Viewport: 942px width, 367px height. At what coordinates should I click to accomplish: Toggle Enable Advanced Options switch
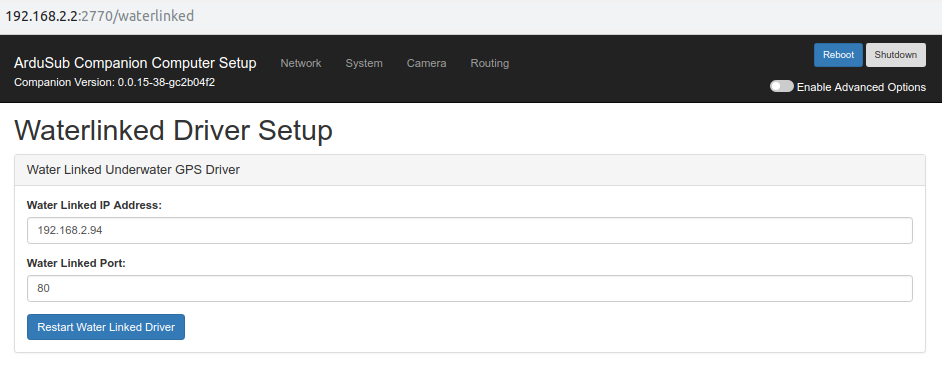click(782, 86)
